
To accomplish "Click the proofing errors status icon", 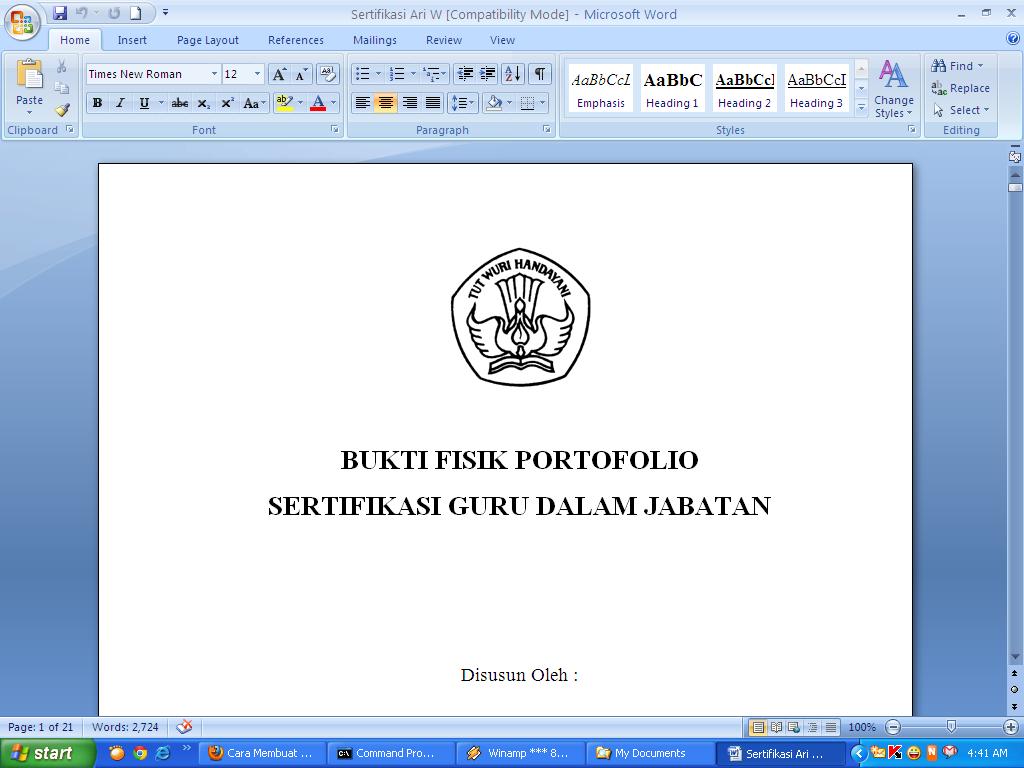I will tap(184, 726).
